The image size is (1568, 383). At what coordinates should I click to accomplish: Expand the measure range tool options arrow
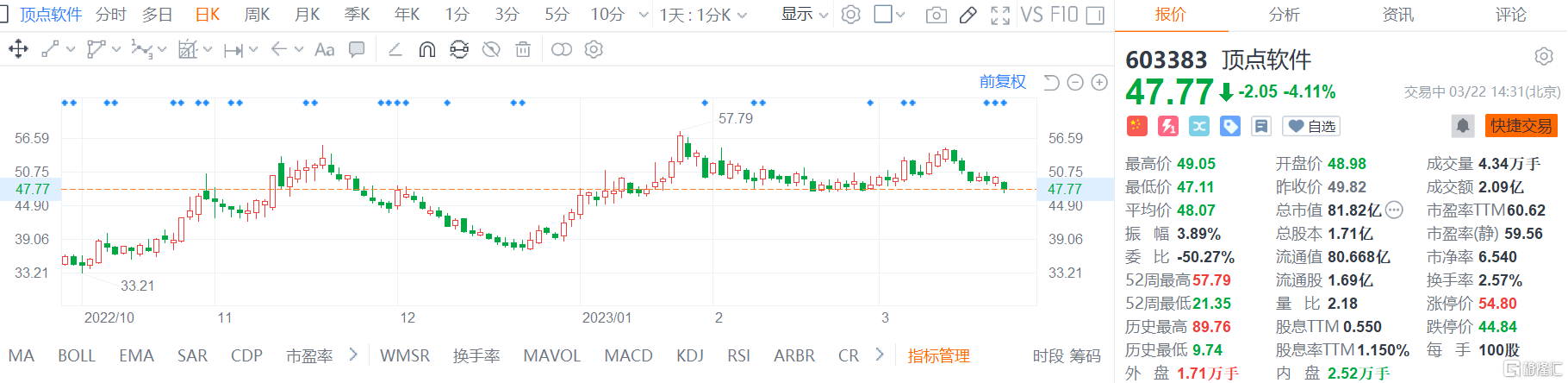click(x=253, y=50)
